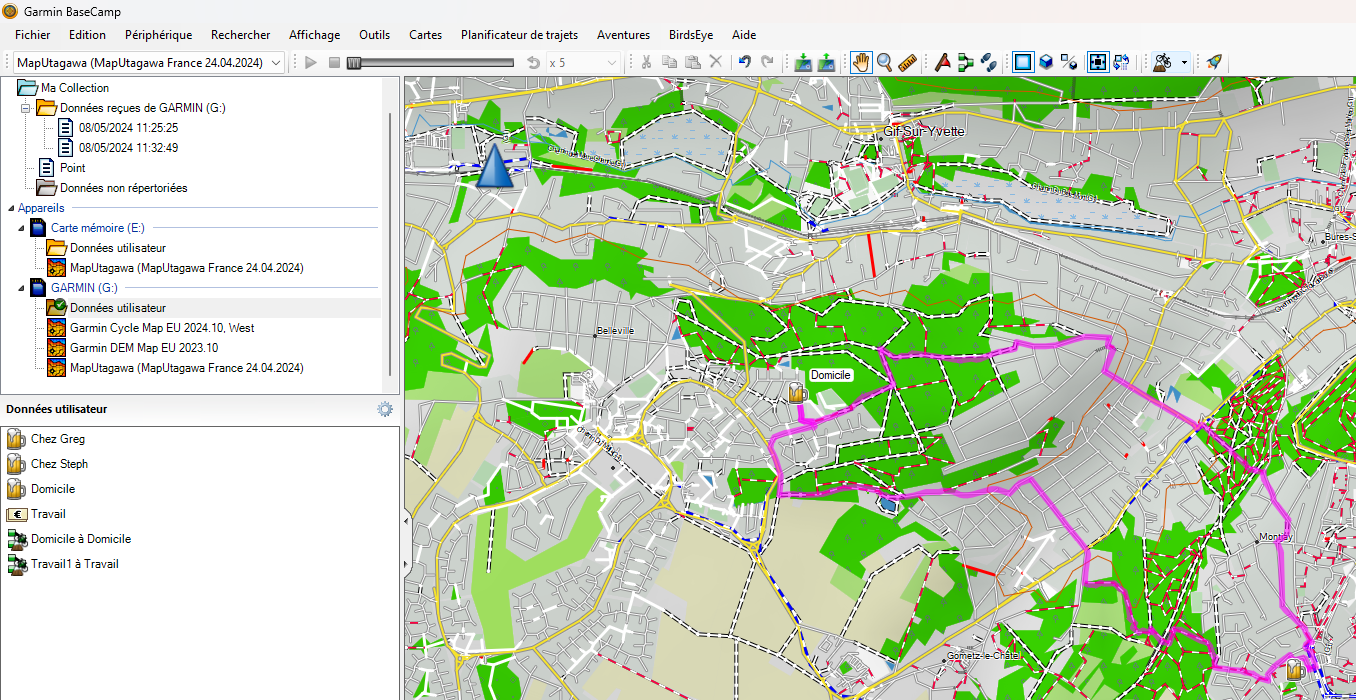The height and width of the screenshot is (700, 1356).
Task: Select the Chez Steph waypoint
Action: [x=59, y=464]
